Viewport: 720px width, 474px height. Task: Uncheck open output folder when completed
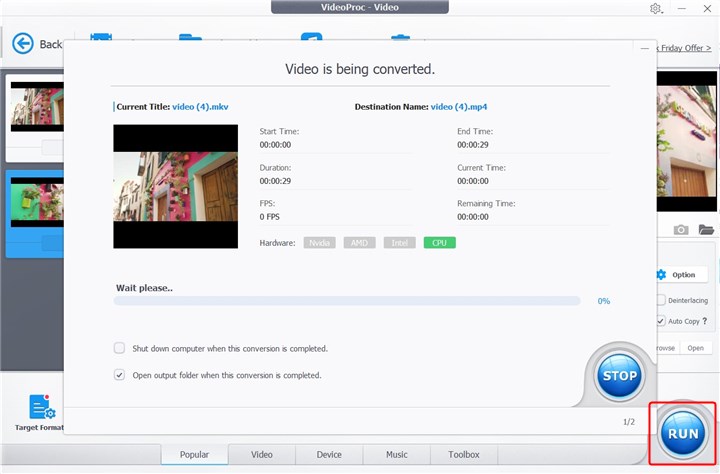pyautogui.click(x=120, y=375)
